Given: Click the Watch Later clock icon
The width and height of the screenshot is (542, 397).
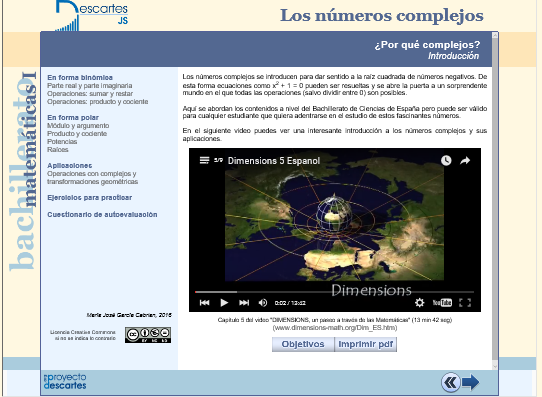Looking at the screenshot, I should (446, 160).
